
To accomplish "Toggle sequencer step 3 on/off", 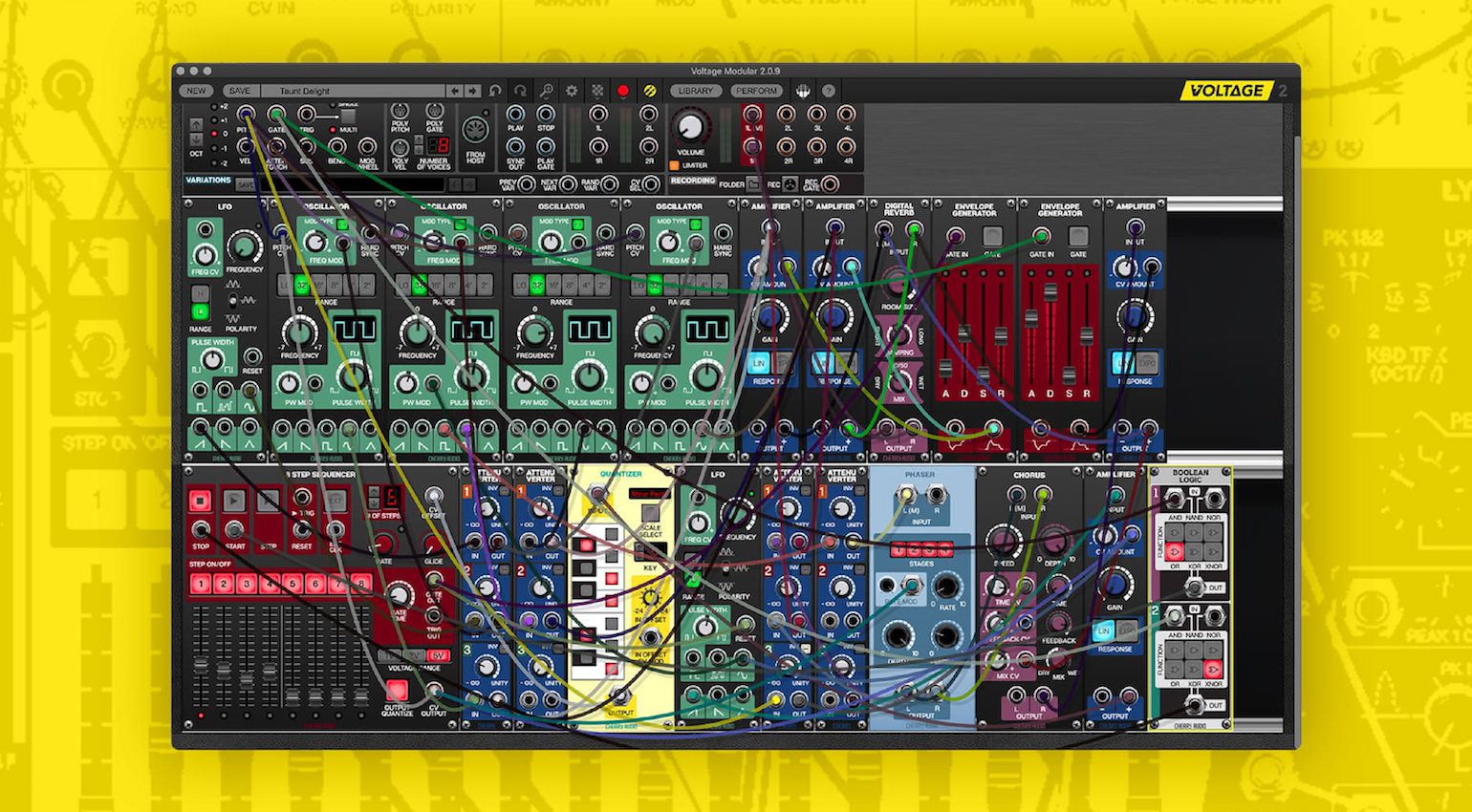I will [x=247, y=584].
